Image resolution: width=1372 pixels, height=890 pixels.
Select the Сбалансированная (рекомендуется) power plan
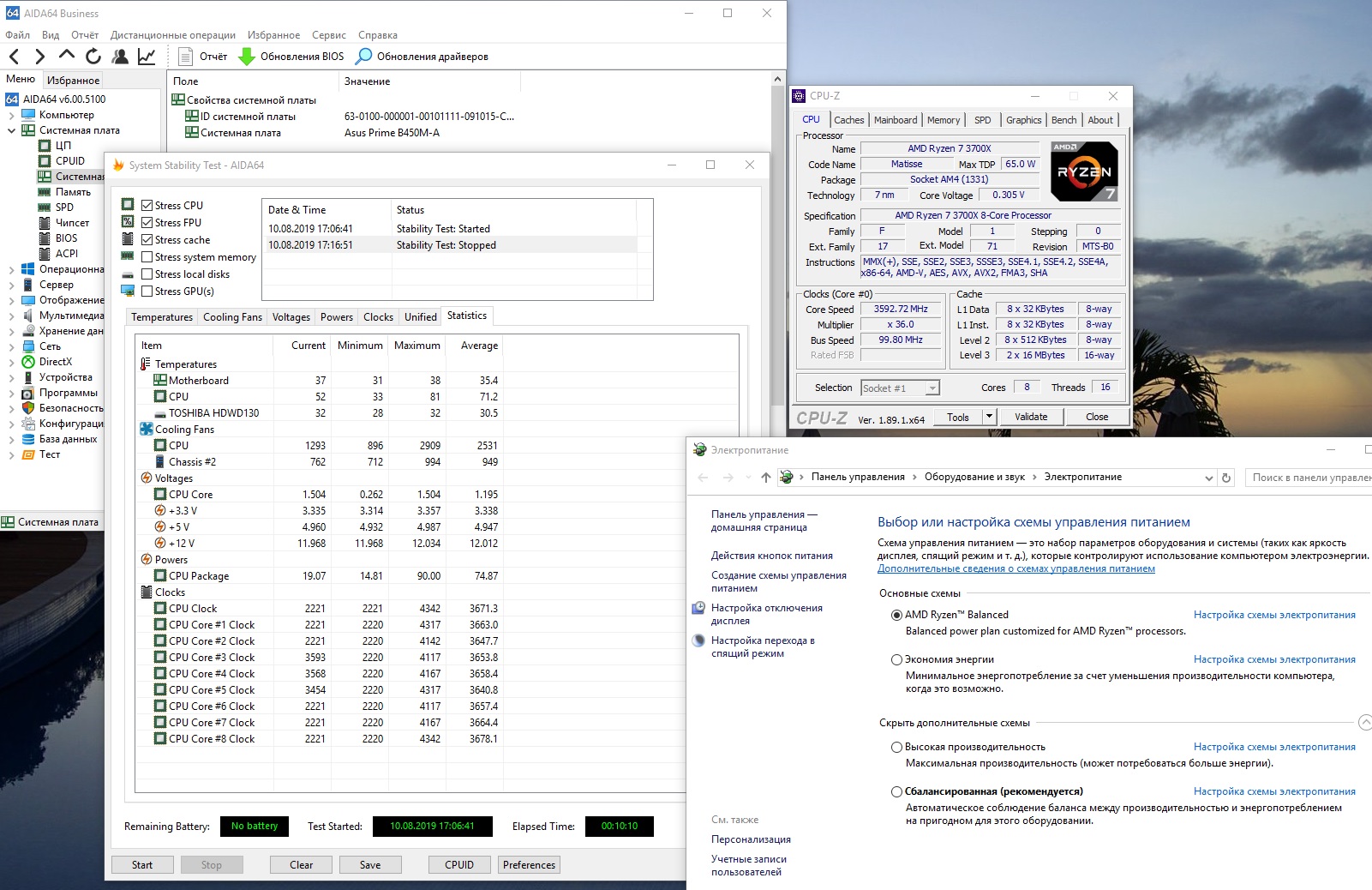click(x=896, y=791)
